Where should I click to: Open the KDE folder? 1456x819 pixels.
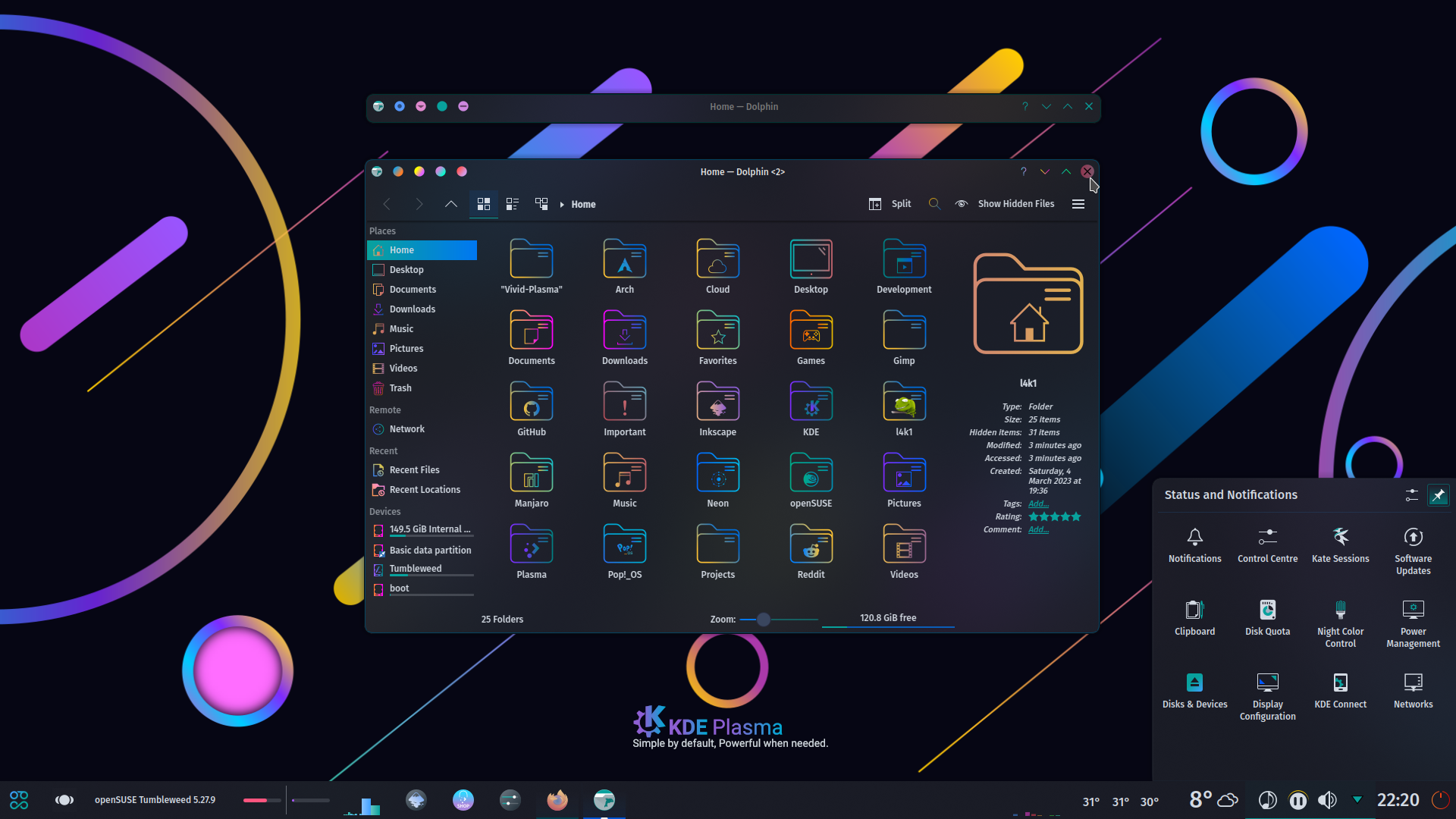[811, 409]
